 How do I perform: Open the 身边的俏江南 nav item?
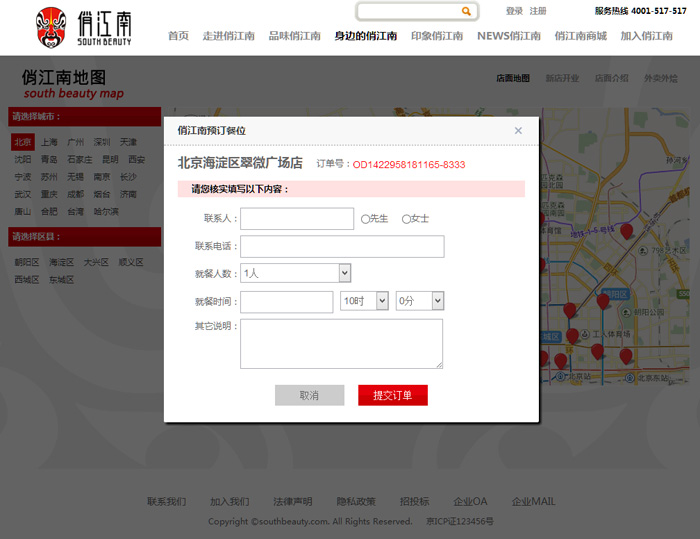click(x=366, y=36)
